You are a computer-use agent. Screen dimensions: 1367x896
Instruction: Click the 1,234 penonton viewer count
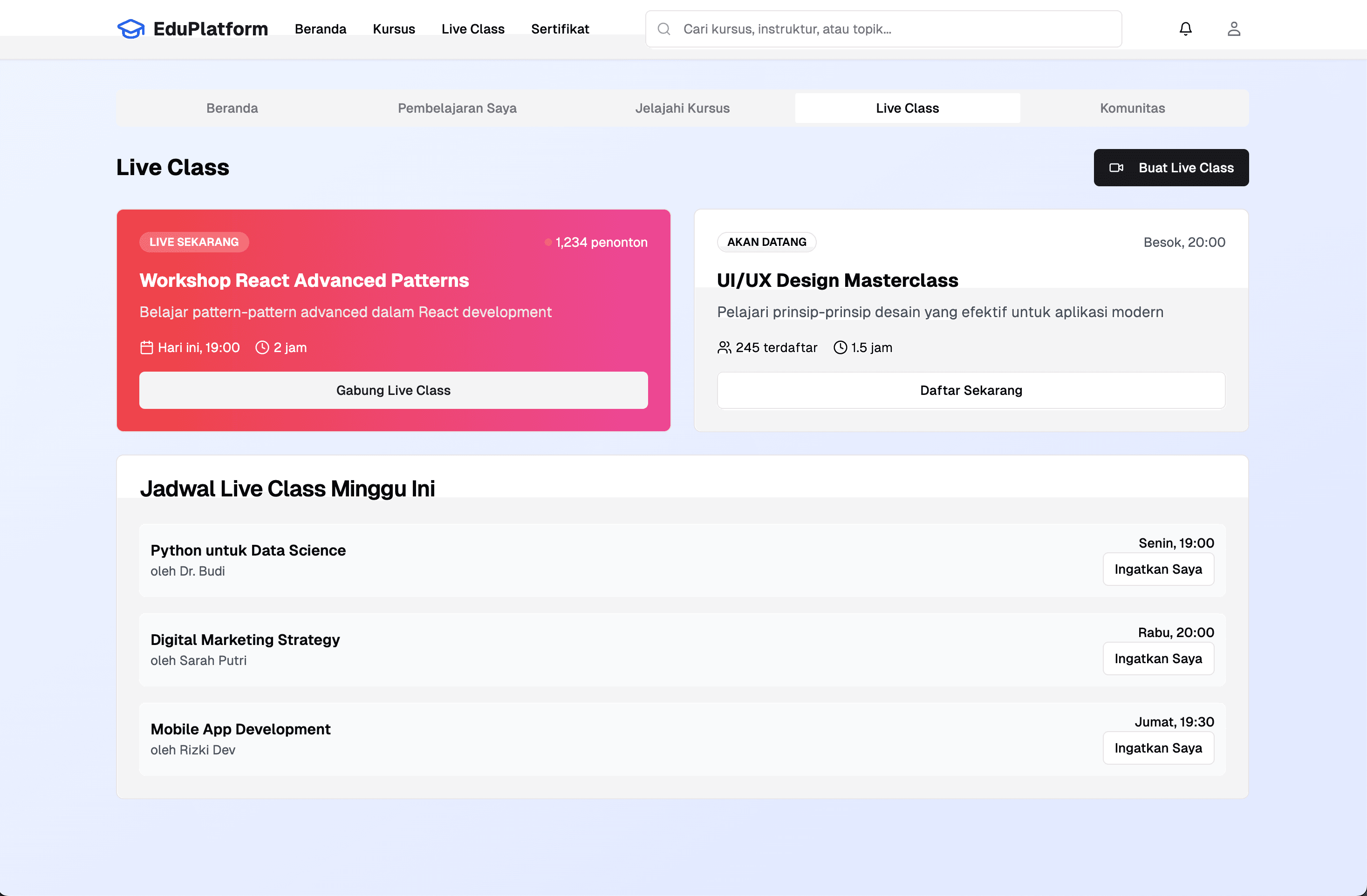pyautogui.click(x=601, y=242)
